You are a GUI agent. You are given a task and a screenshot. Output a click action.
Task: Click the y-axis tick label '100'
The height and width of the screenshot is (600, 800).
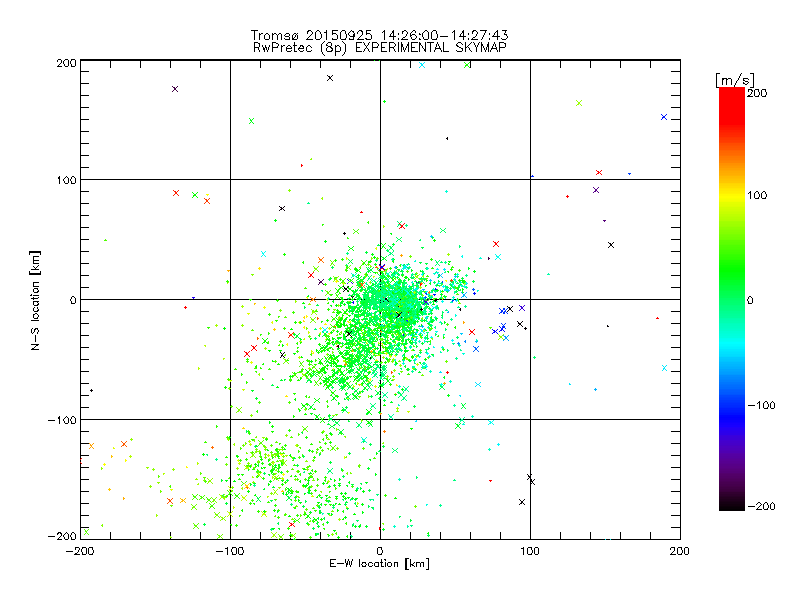[x=66, y=180]
